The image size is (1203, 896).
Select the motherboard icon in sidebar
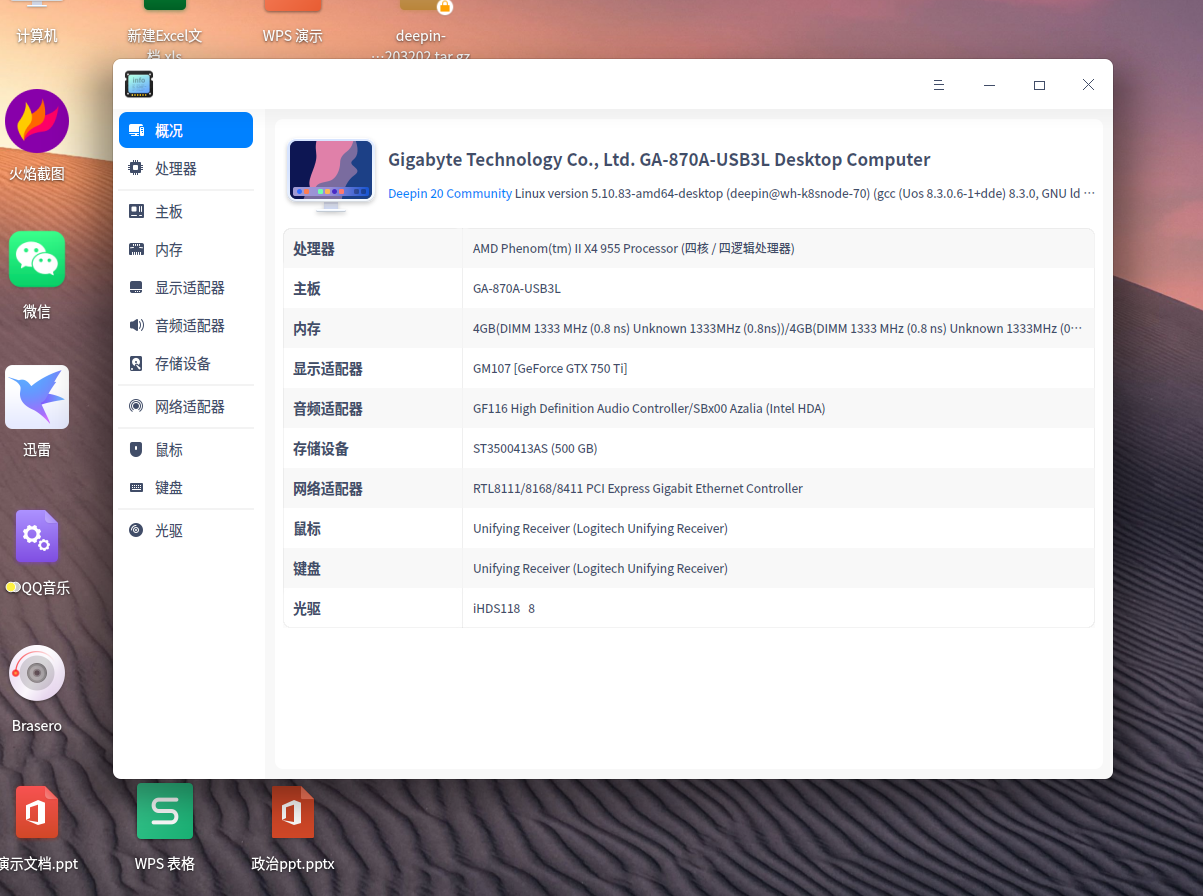(x=136, y=212)
